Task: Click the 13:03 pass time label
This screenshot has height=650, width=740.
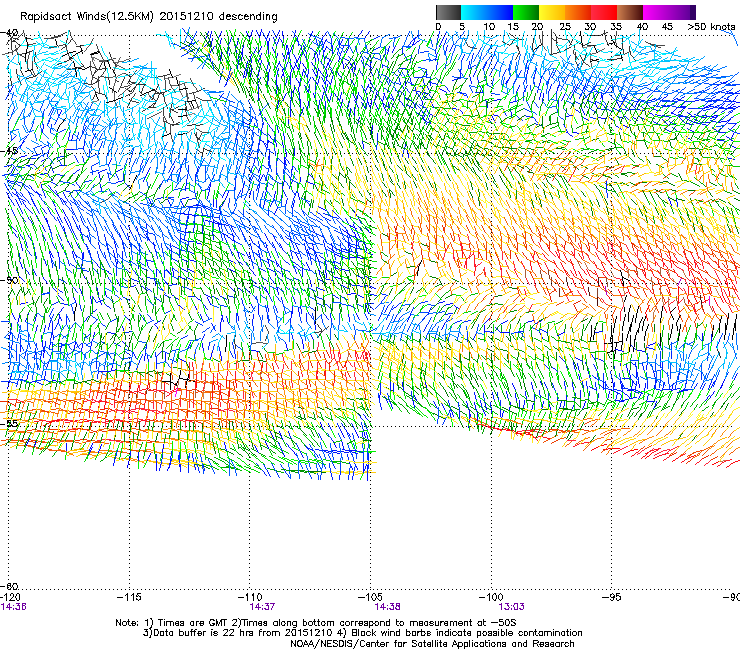Action: tap(511, 607)
